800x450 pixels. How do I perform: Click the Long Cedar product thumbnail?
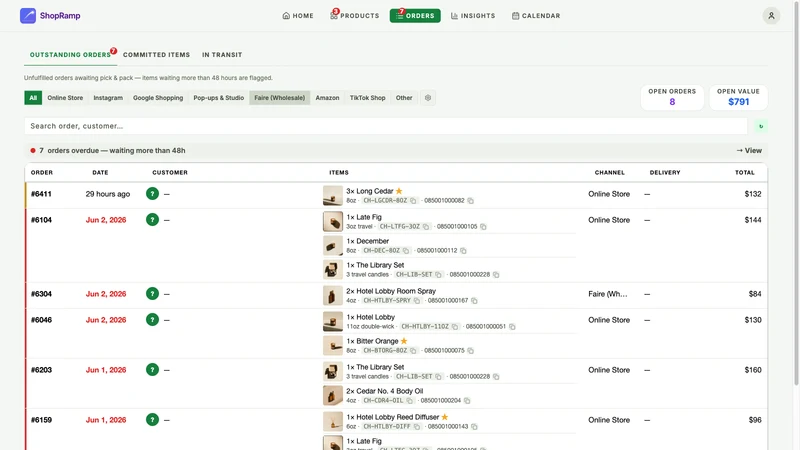333,195
